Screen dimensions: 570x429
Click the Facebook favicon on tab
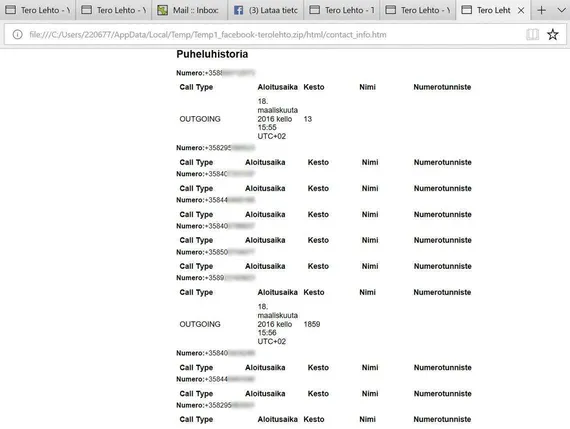coord(238,10)
